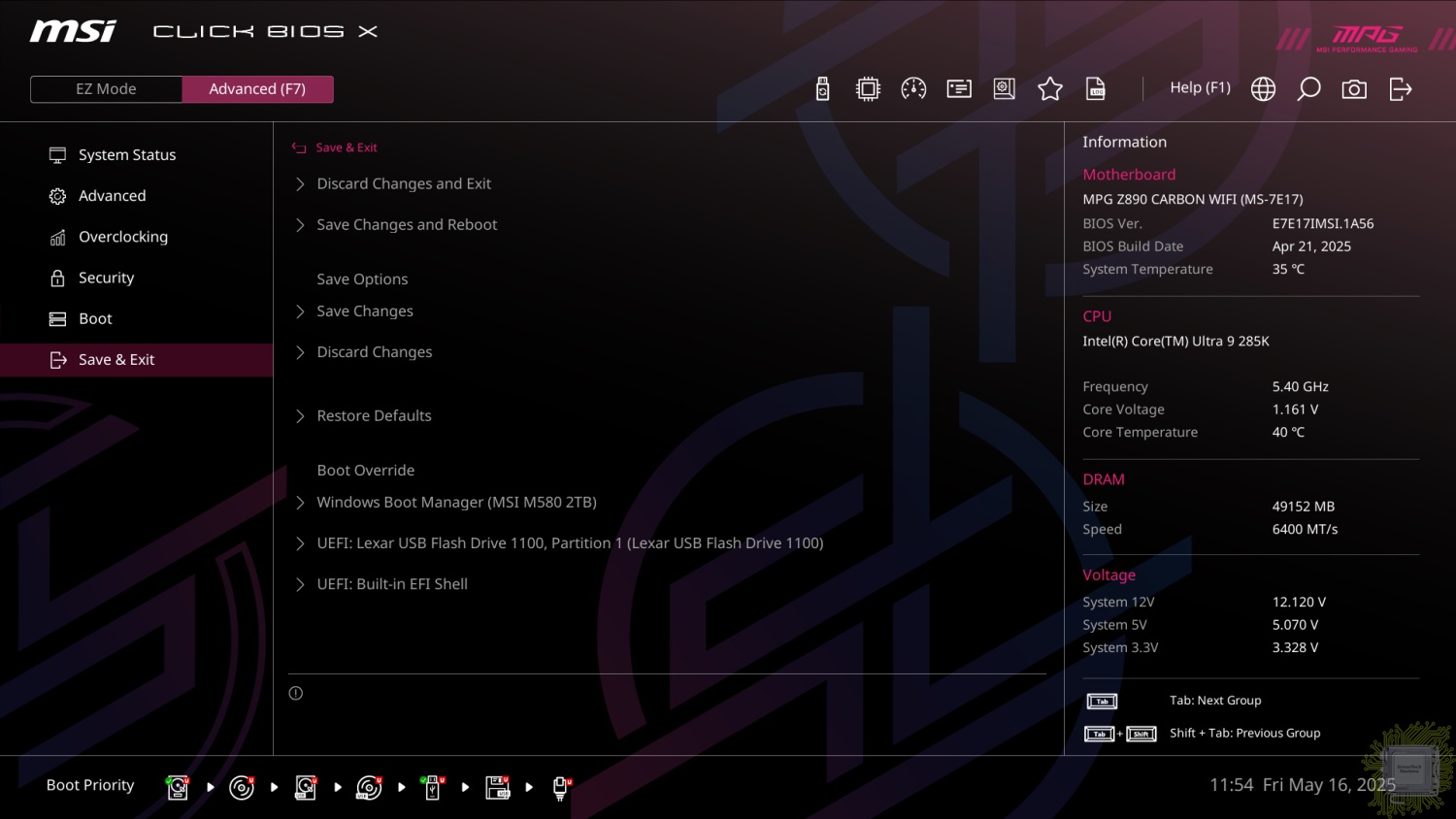Open search with the magnifier icon
Image resolution: width=1456 pixels, height=819 pixels.
pyautogui.click(x=1308, y=89)
